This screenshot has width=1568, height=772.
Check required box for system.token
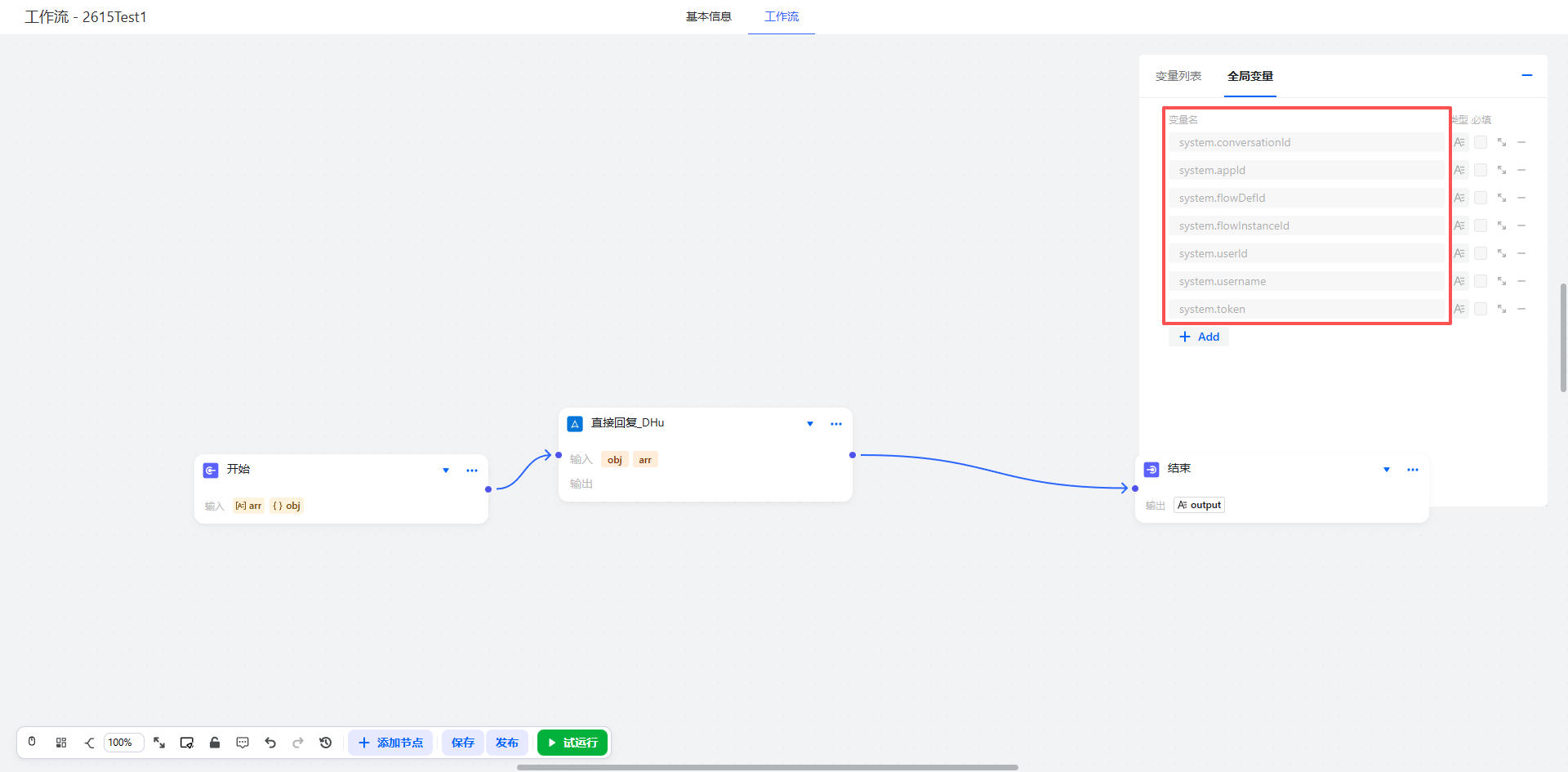click(1480, 309)
